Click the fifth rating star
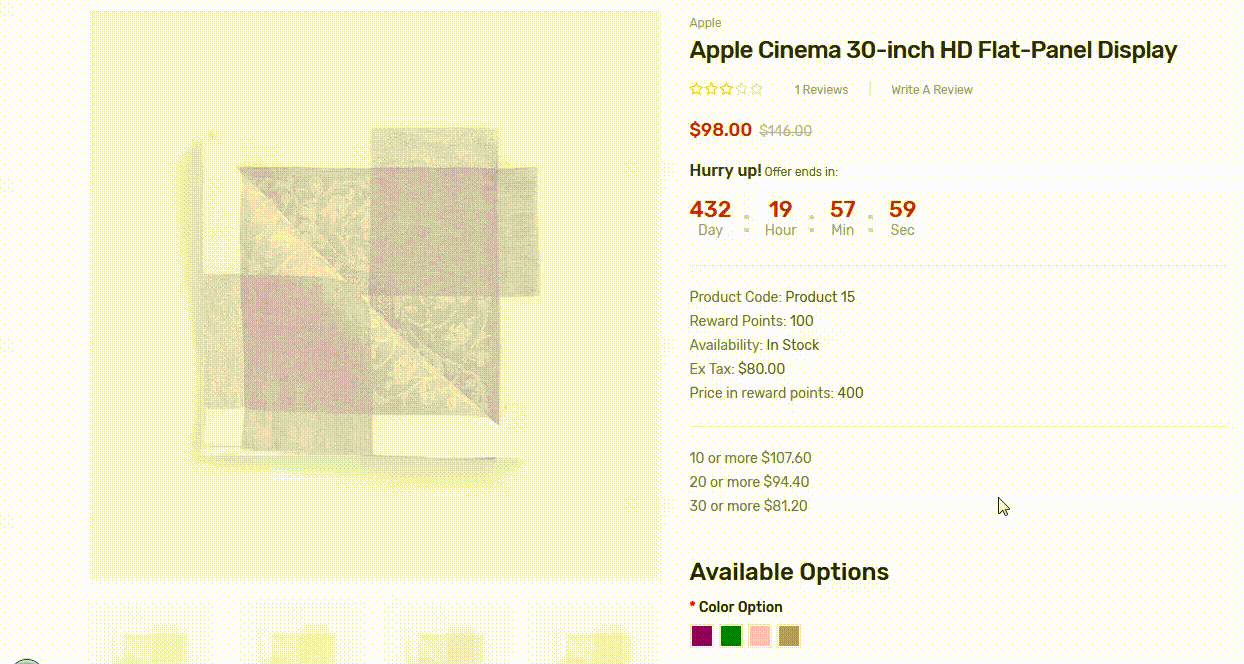 tap(756, 89)
